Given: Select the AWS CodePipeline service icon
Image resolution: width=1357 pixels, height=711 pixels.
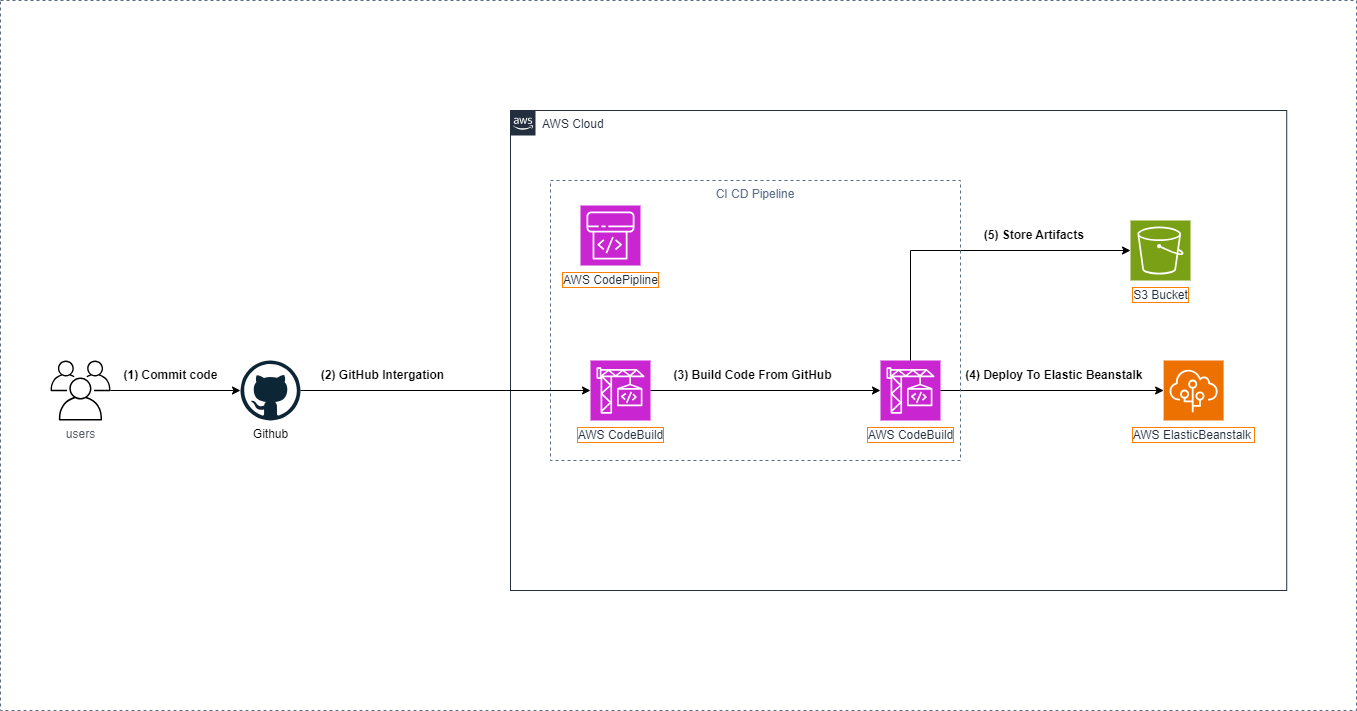Looking at the screenshot, I should (x=610, y=236).
